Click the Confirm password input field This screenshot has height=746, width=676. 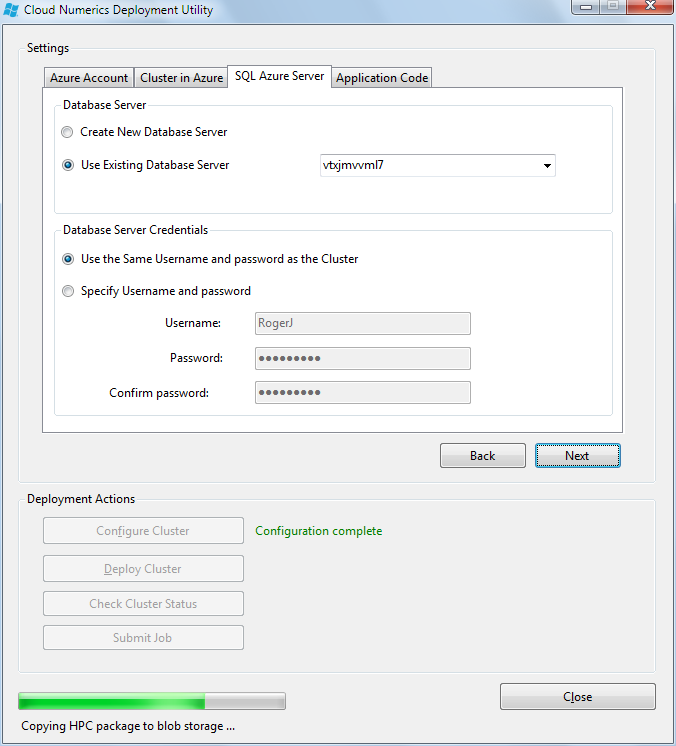[x=363, y=393]
